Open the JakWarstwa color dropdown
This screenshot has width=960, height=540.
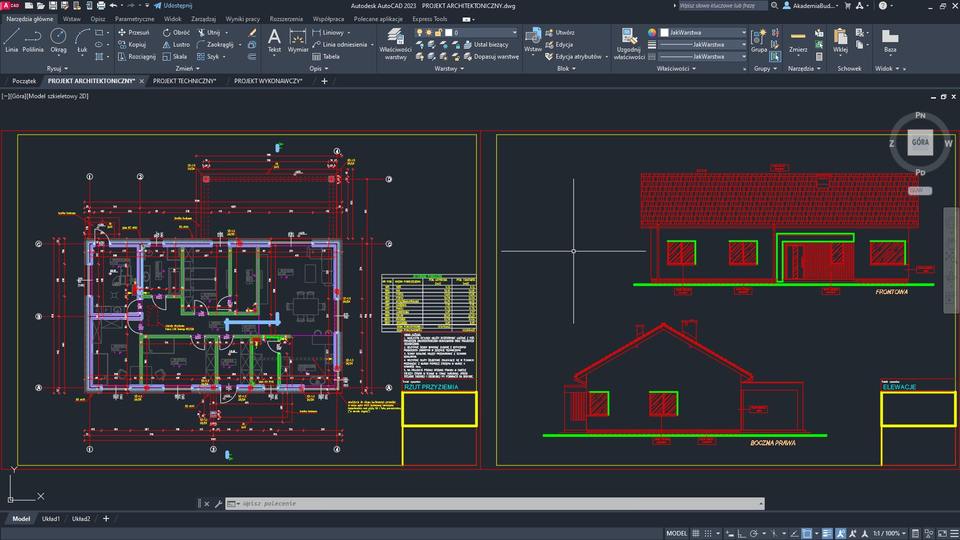tap(702, 32)
